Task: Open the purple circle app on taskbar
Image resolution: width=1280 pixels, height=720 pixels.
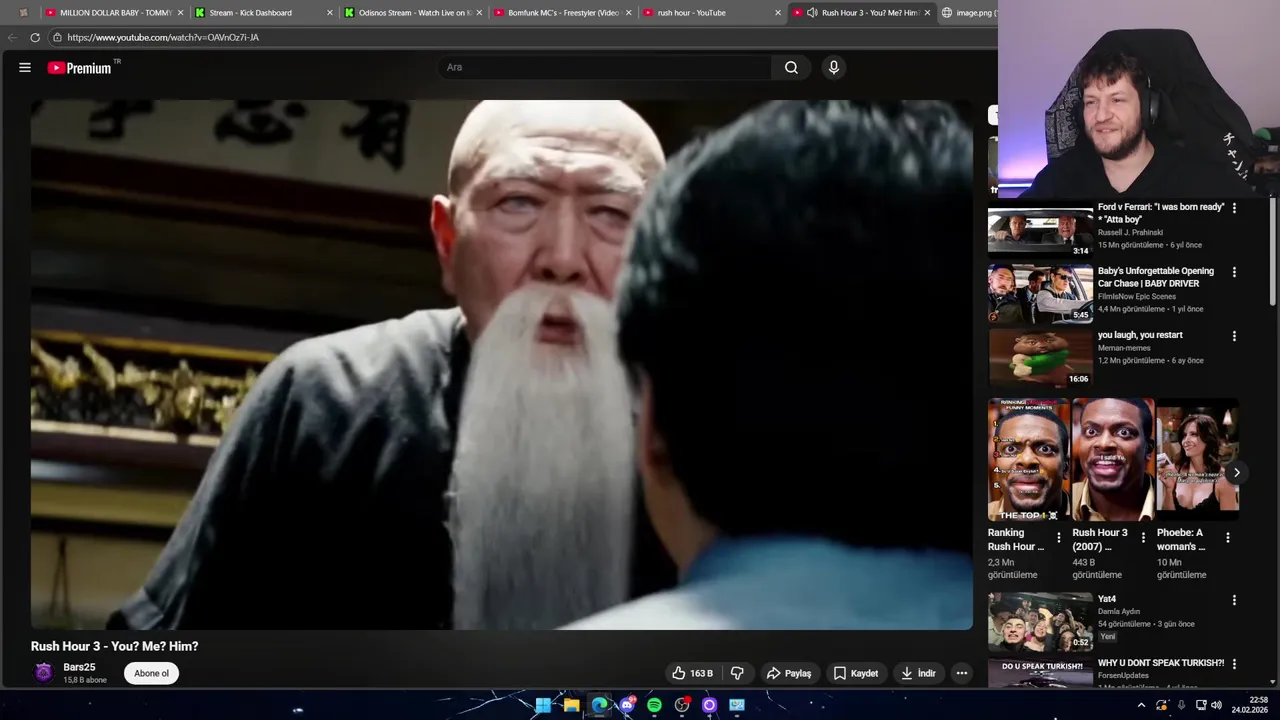Action: [709, 705]
